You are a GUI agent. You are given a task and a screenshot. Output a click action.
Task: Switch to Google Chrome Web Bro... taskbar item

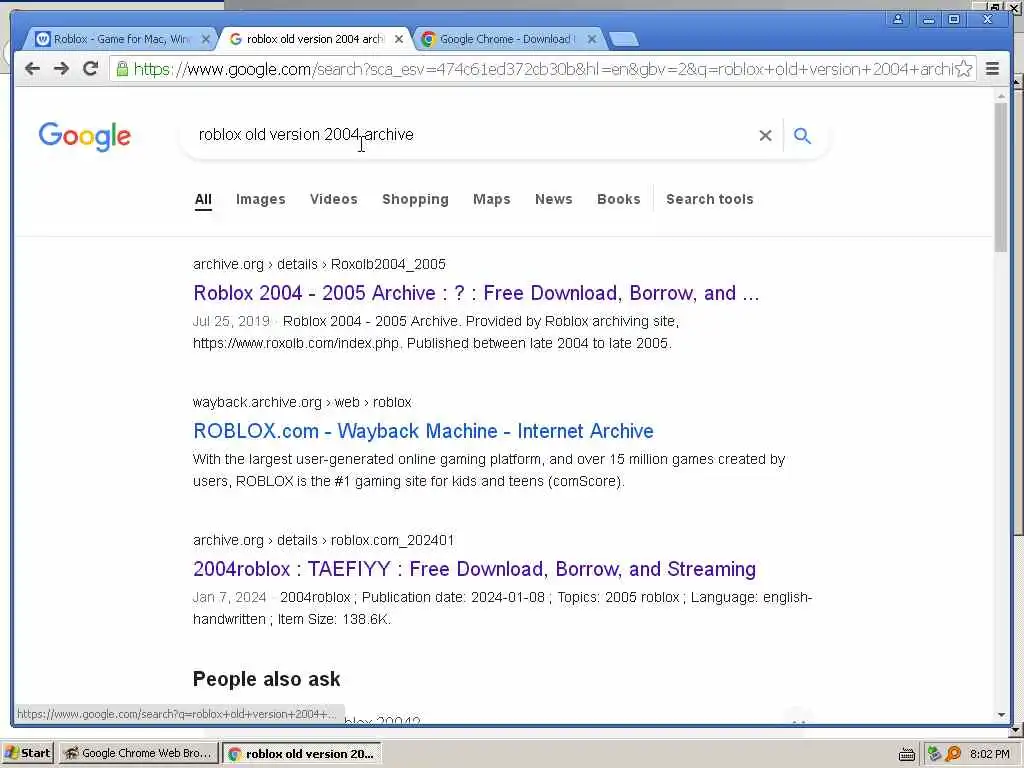(138, 753)
